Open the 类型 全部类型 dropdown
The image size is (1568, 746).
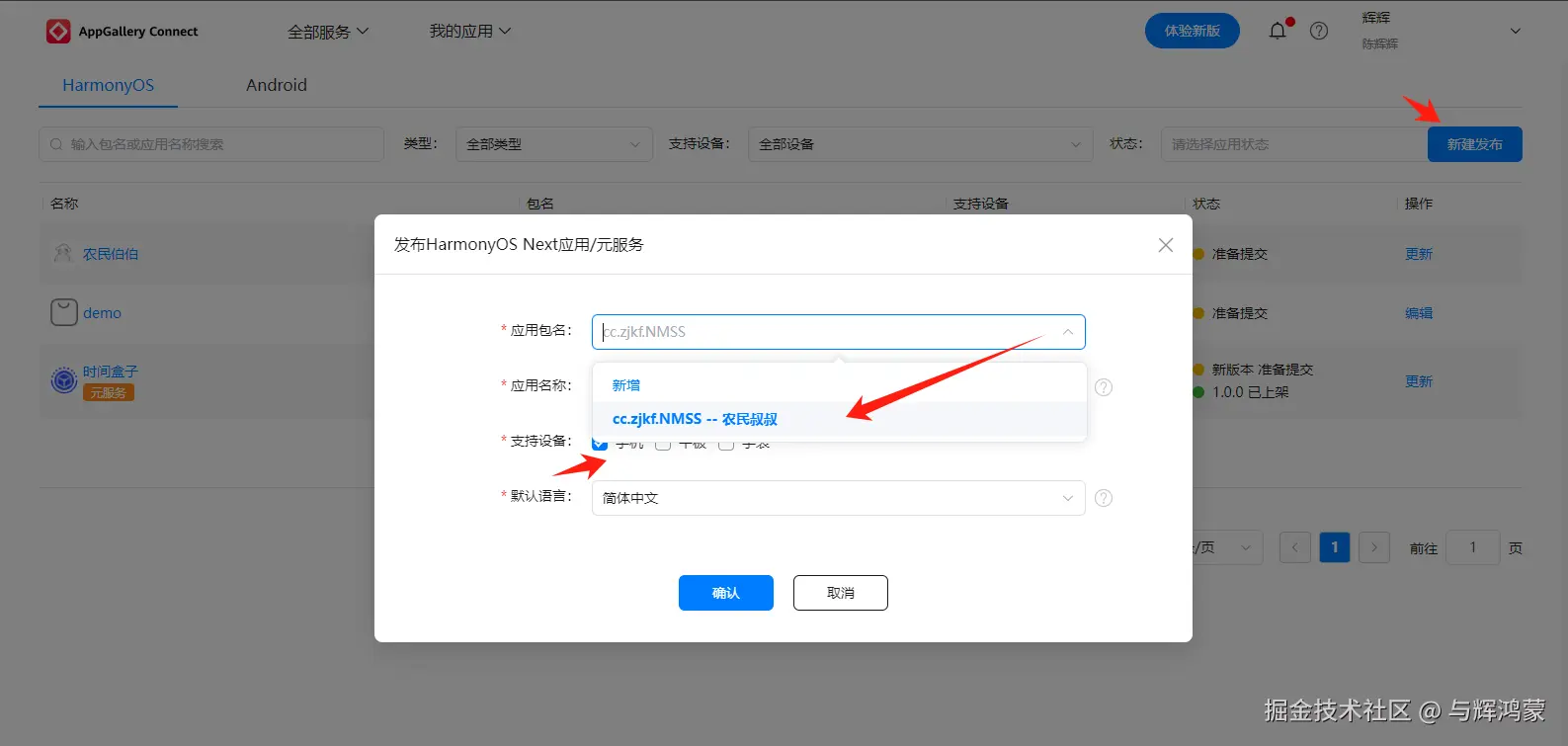pos(554,144)
